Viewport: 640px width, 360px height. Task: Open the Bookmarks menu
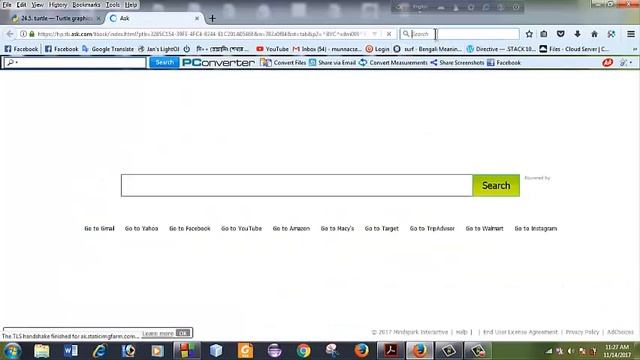click(86, 5)
